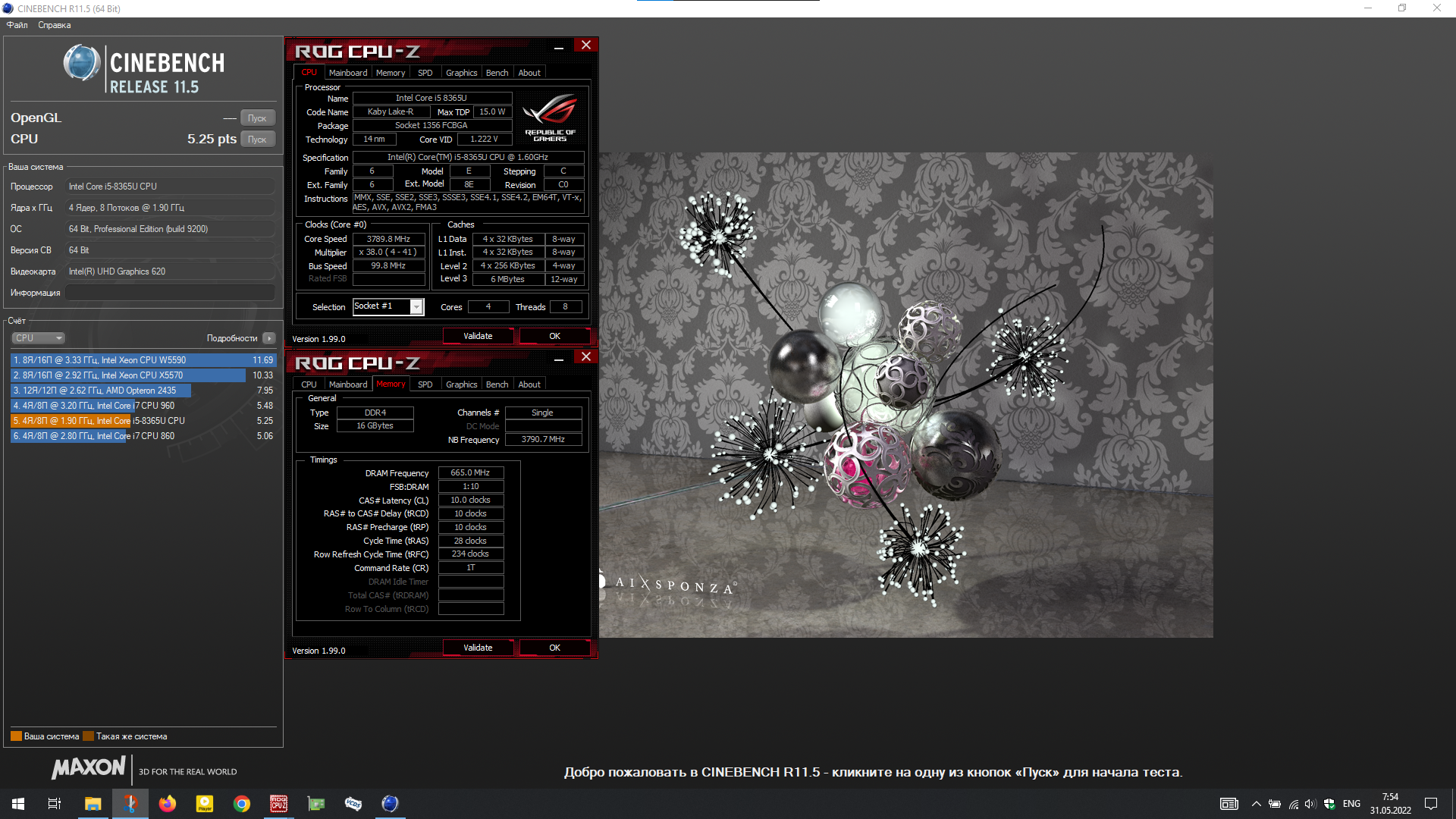This screenshot has width=1456, height=819.
Task: Open the VCDS app in taskbar
Action: [353, 804]
